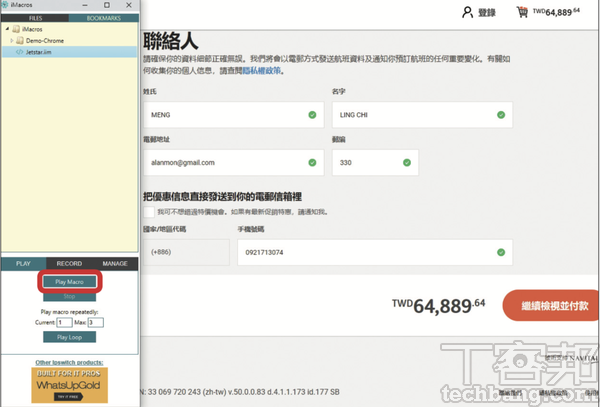
Task: Open the Other Ipswitch products link
Action: point(69,362)
